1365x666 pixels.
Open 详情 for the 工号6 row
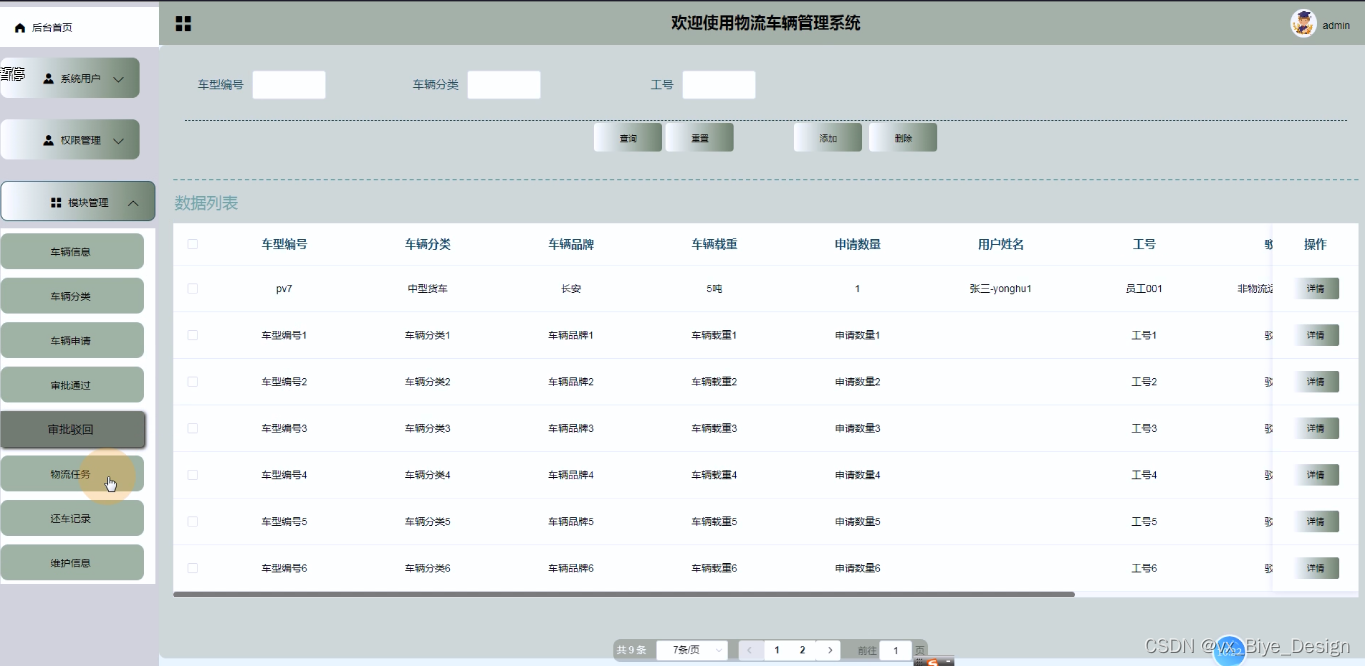(1316, 568)
